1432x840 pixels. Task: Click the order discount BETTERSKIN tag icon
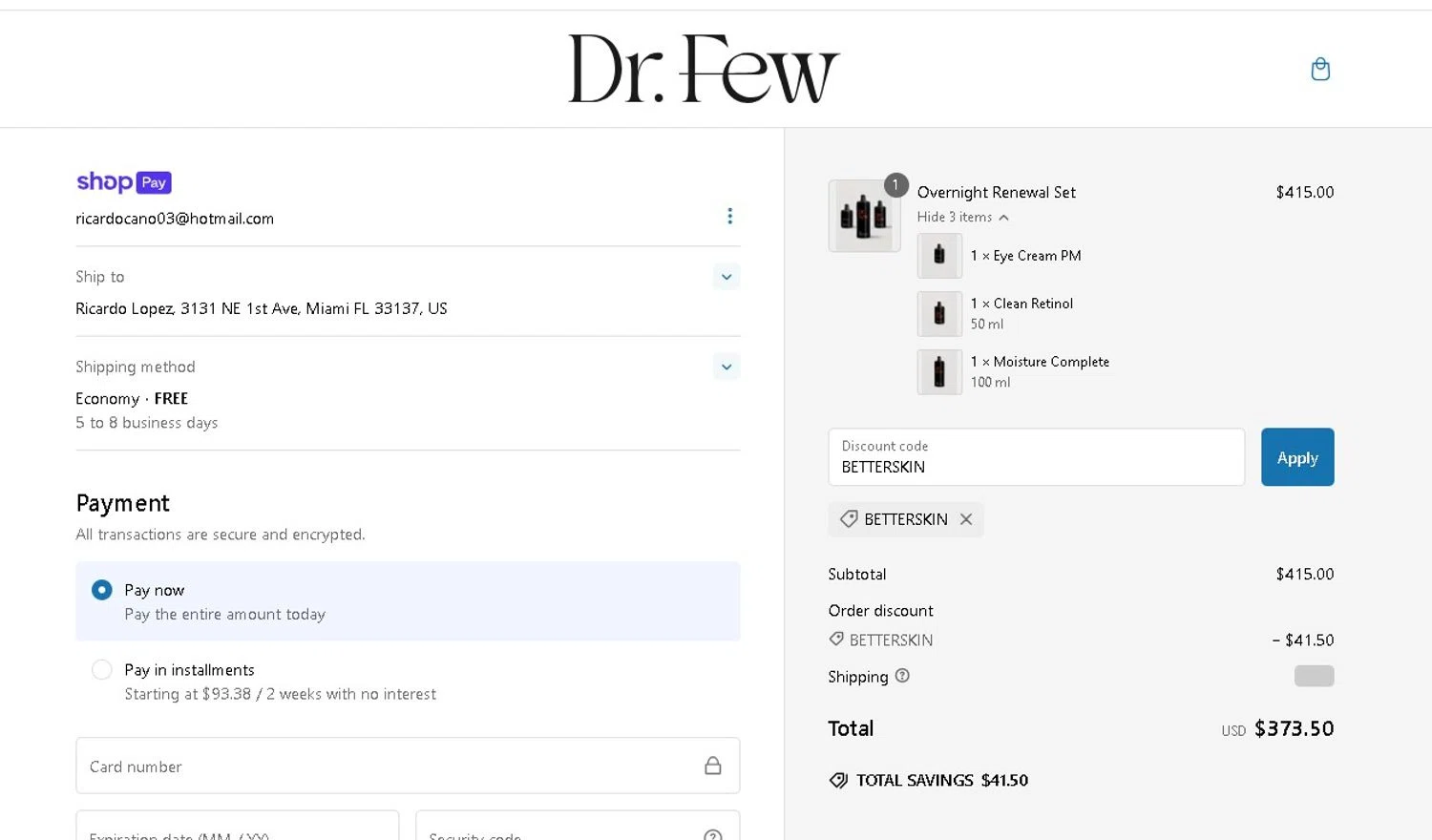(836, 640)
